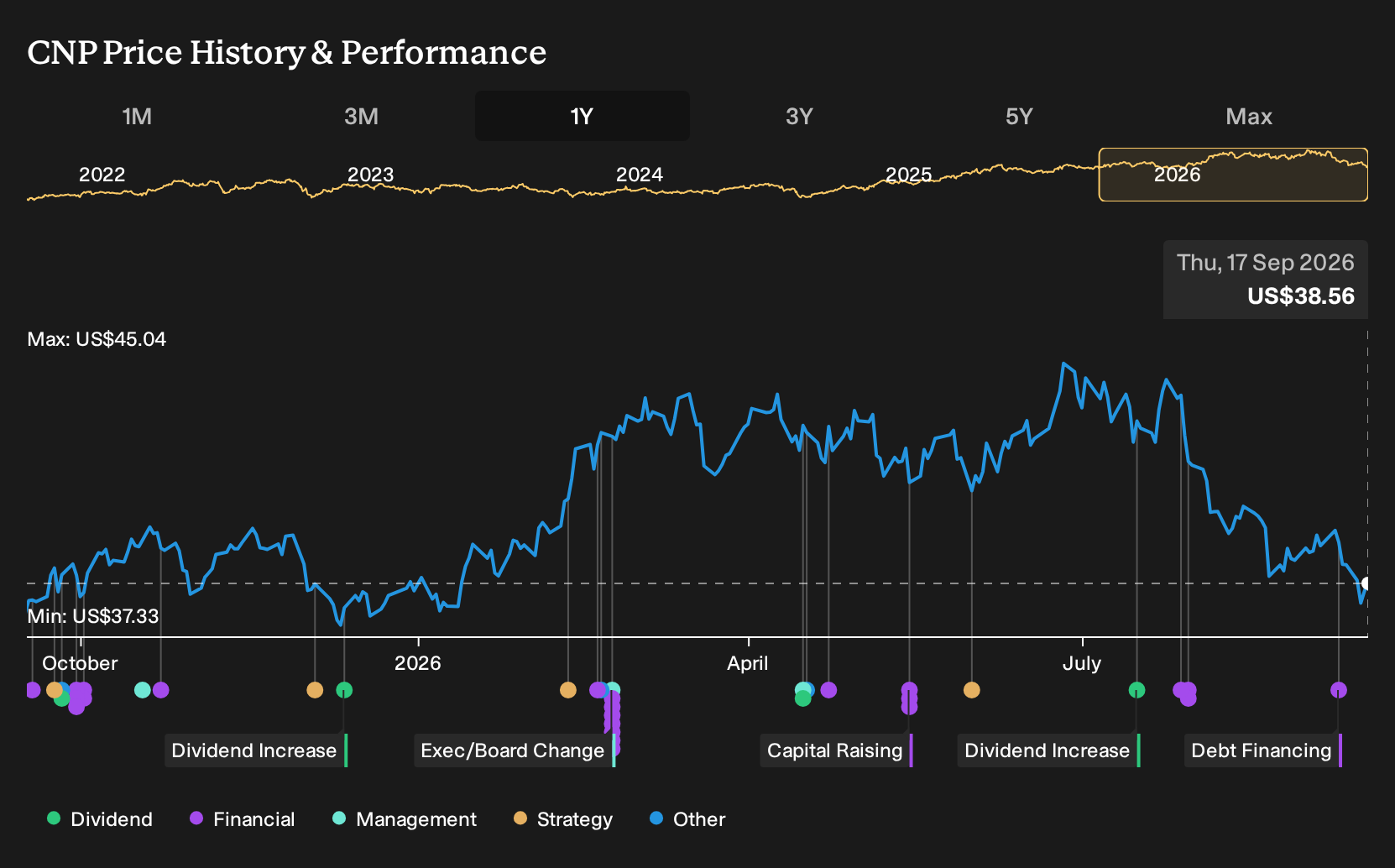Screen dimensions: 1395x868
Task: Switch to the 5Y time range
Action: pos(1019,116)
